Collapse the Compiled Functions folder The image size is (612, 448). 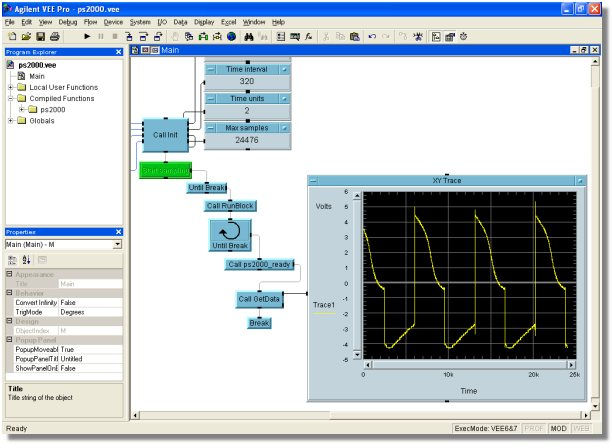pyautogui.click(x=11, y=98)
